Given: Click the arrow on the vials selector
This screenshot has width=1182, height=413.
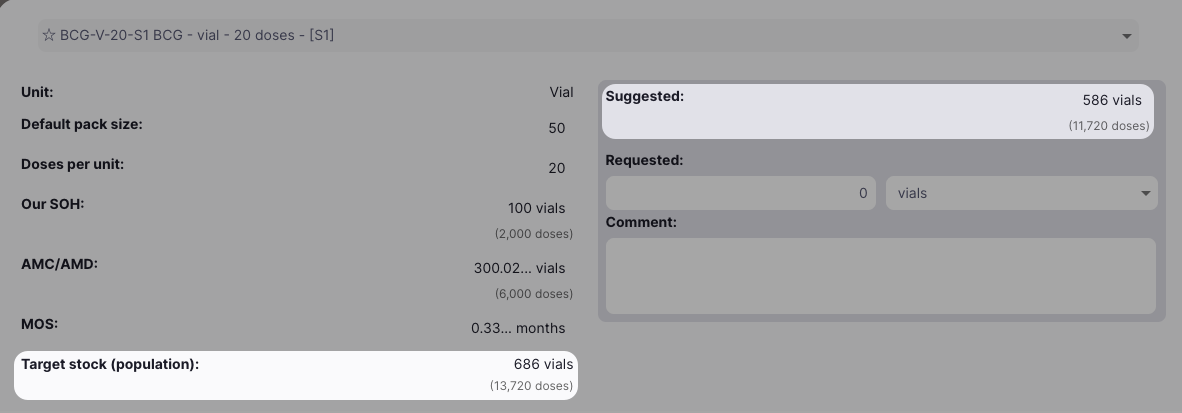Looking at the screenshot, I should [x=1146, y=193].
